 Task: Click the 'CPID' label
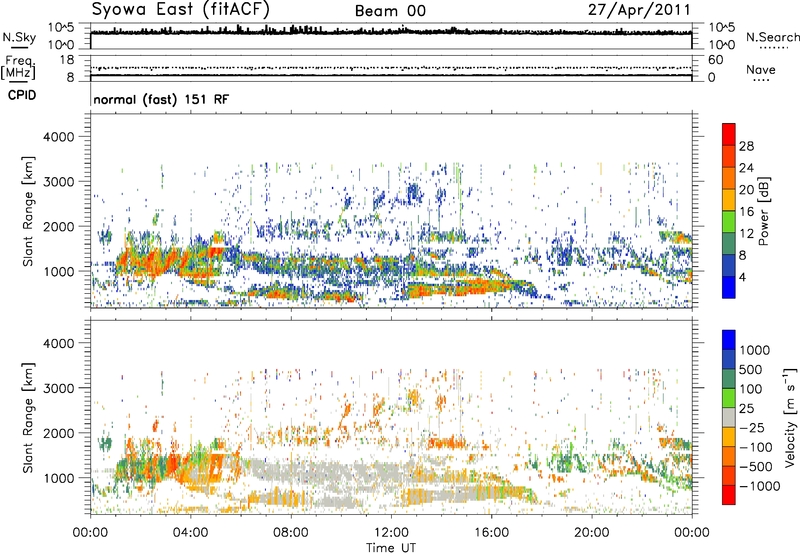[x=22, y=95]
